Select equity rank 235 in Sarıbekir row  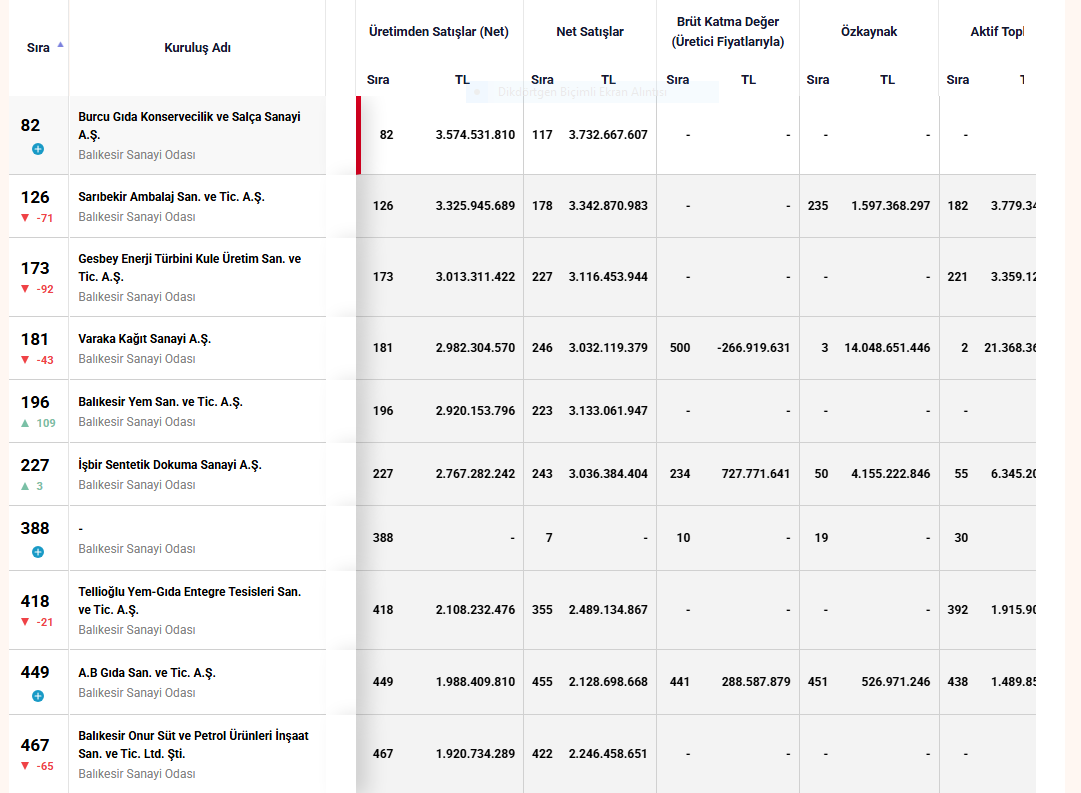(818, 206)
